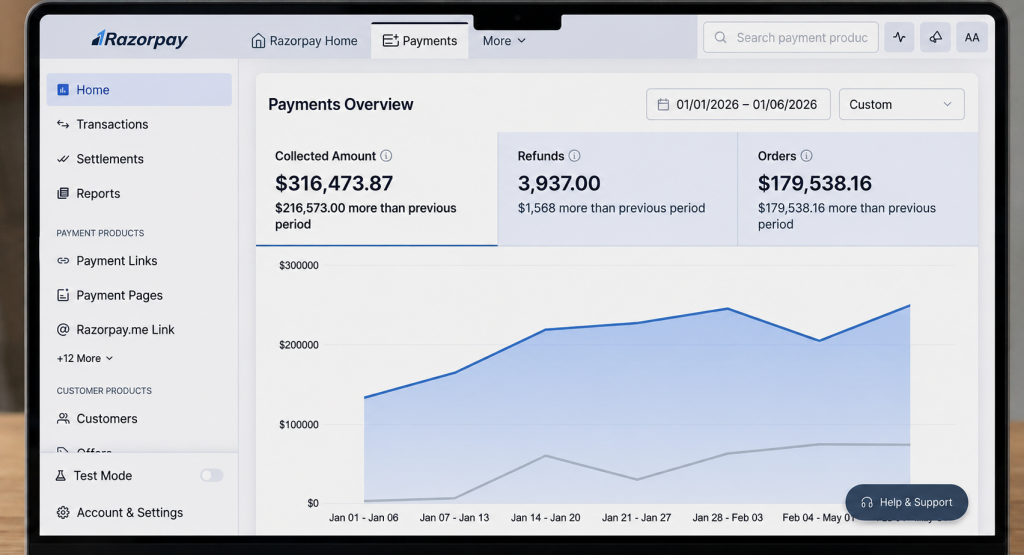1024x555 pixels.
Task: Click the Test Mode flask icon
Action: coord(61,475)
